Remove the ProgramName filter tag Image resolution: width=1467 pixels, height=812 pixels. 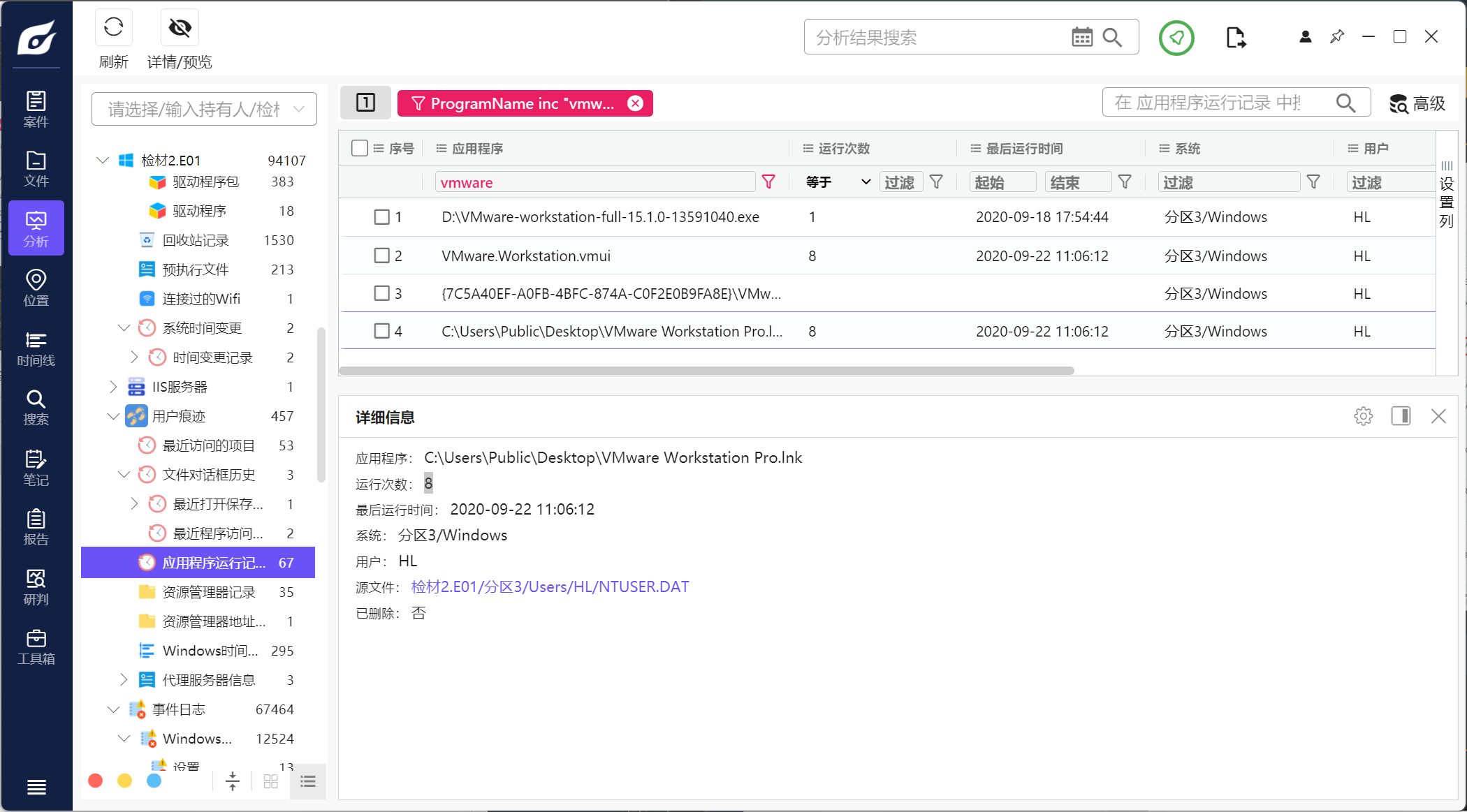coord(635,103)
